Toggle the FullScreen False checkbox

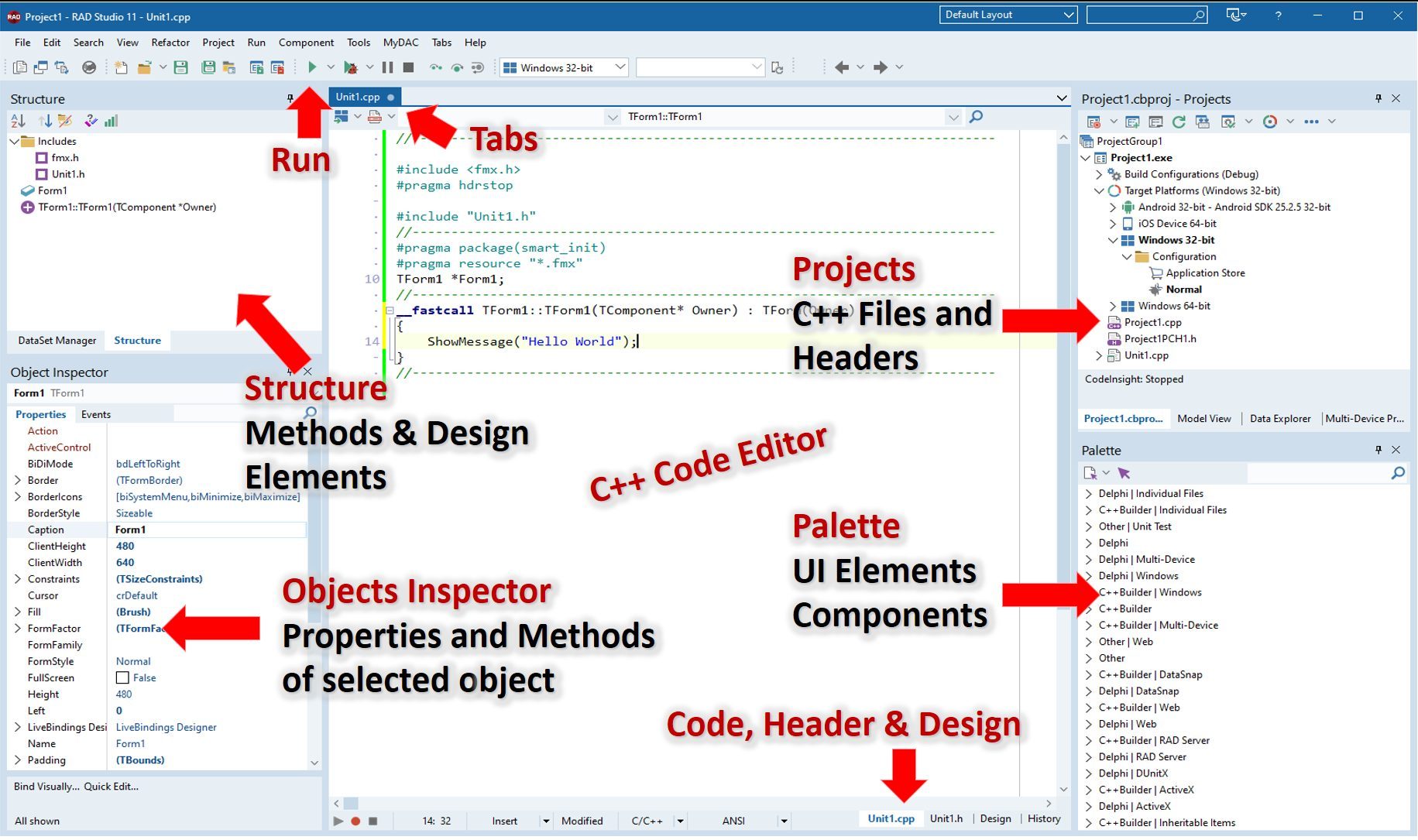(x=122, y=678)
